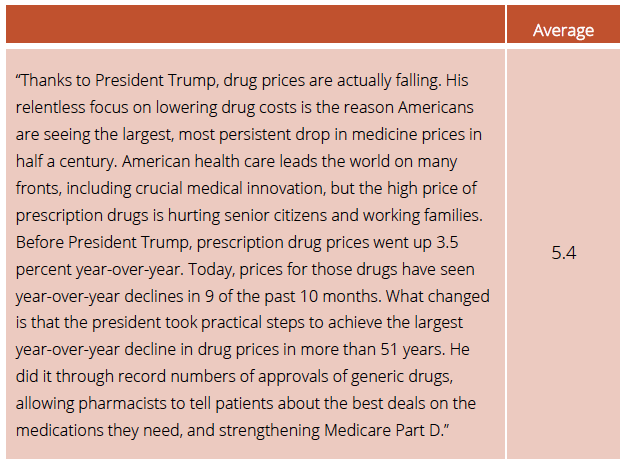Viewport: 628px width, 465px height.
Task: Click the words 'What changed'
Action: click(438, 296)
